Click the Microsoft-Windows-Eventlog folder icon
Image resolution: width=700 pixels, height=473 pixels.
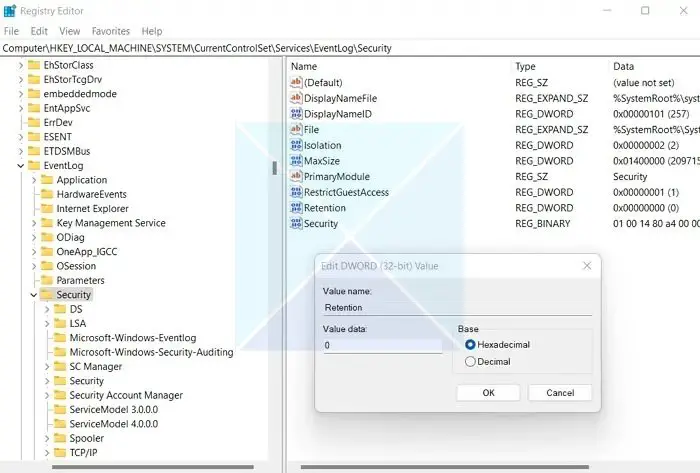pyautogui.click(x=60, y=338)
